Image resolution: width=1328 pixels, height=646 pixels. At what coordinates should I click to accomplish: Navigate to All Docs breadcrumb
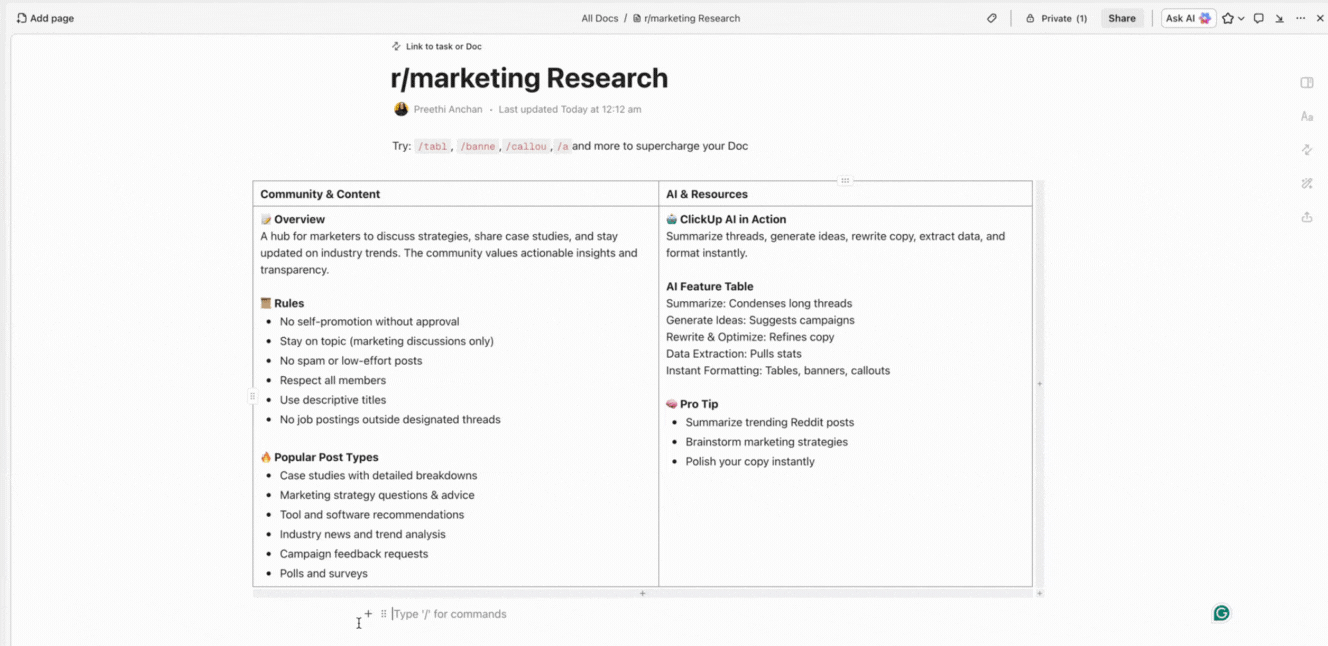[600, 18]
